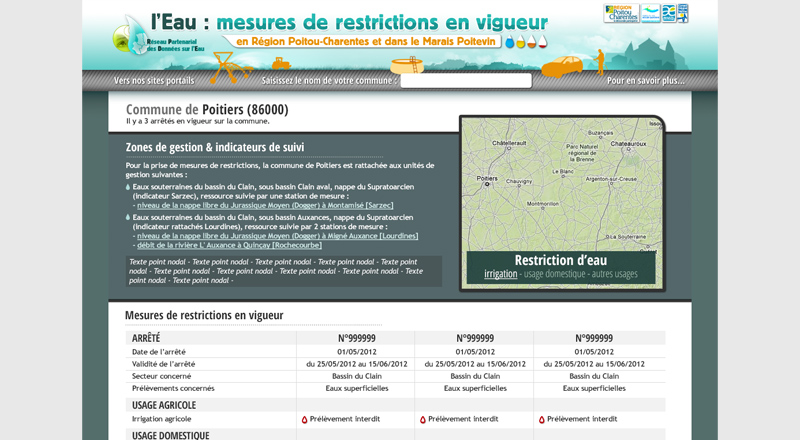The image size is (800, 440).
Task: Click 'Châtellerault' label on the map
Action: pyautogui.click(x=509, y=143)
